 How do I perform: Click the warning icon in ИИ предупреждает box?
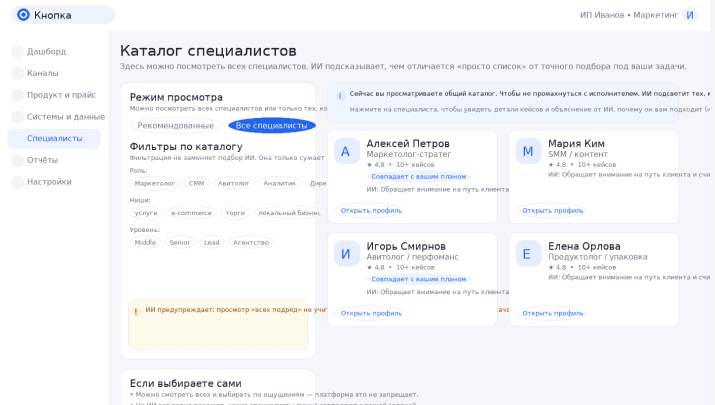coord(136,312)
